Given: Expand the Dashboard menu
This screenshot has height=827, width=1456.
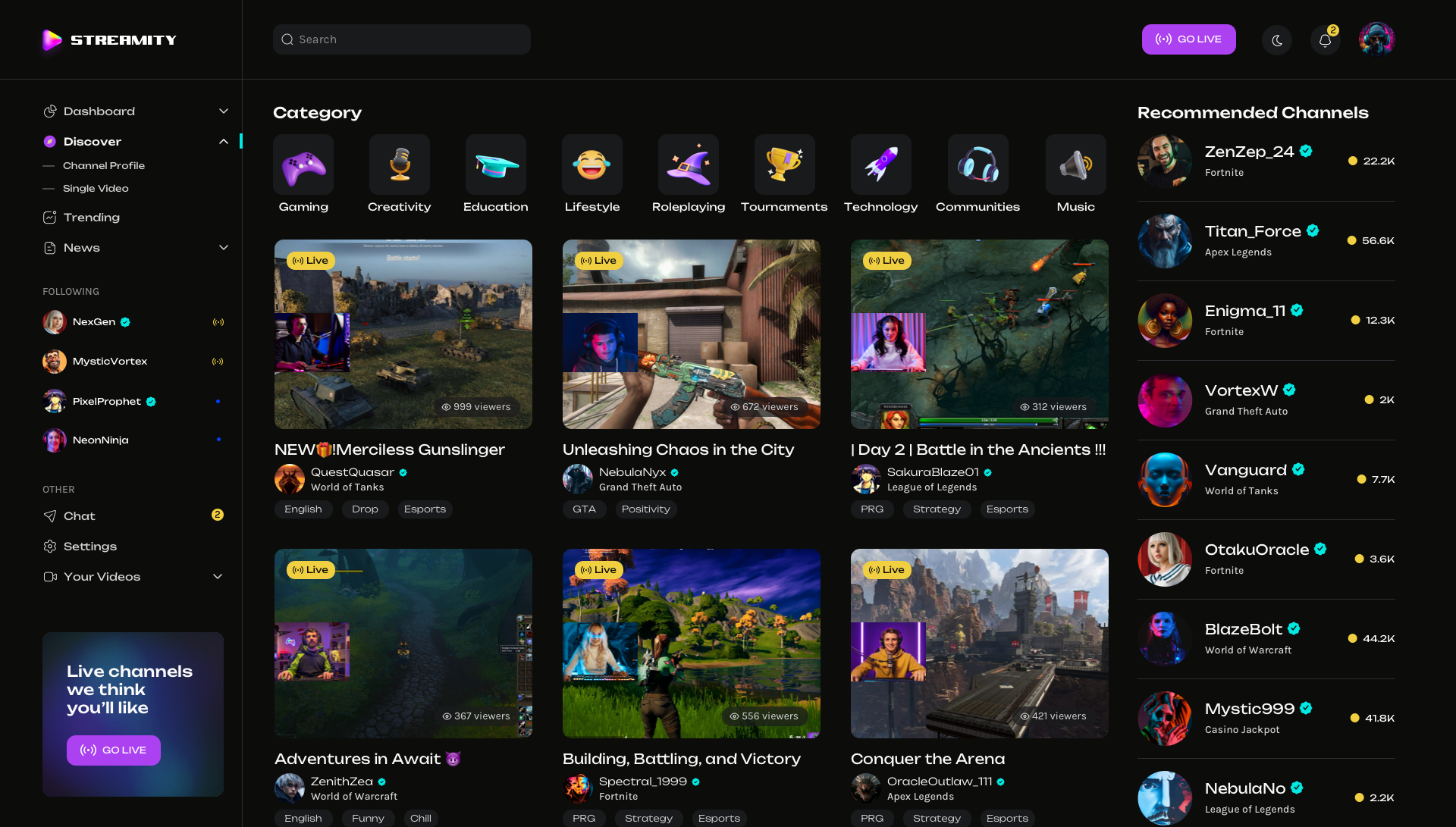Looking at the screenshot, I should [x=224, y=111].
